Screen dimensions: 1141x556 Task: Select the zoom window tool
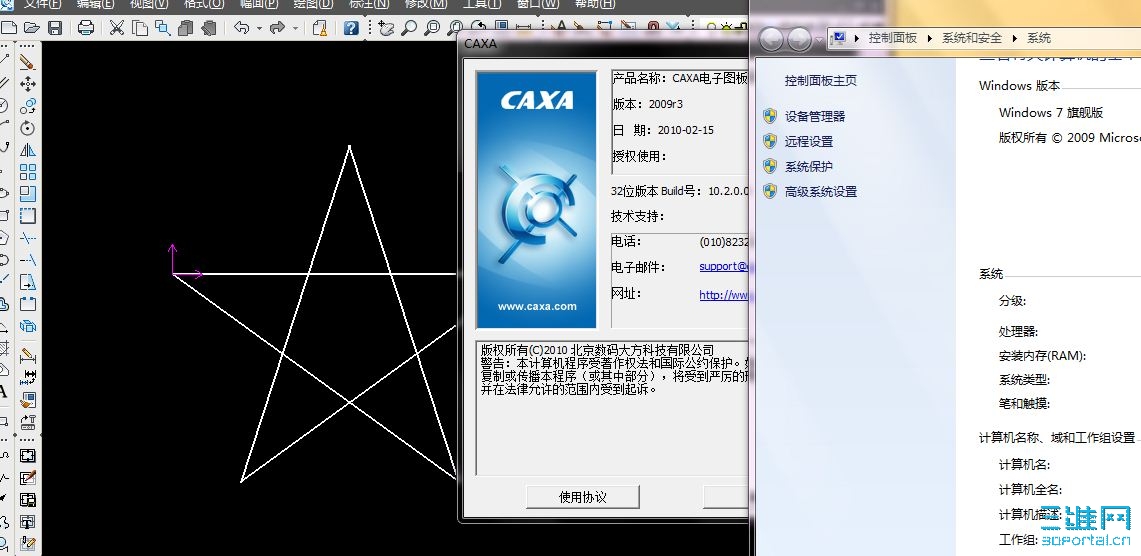point(432,28)
